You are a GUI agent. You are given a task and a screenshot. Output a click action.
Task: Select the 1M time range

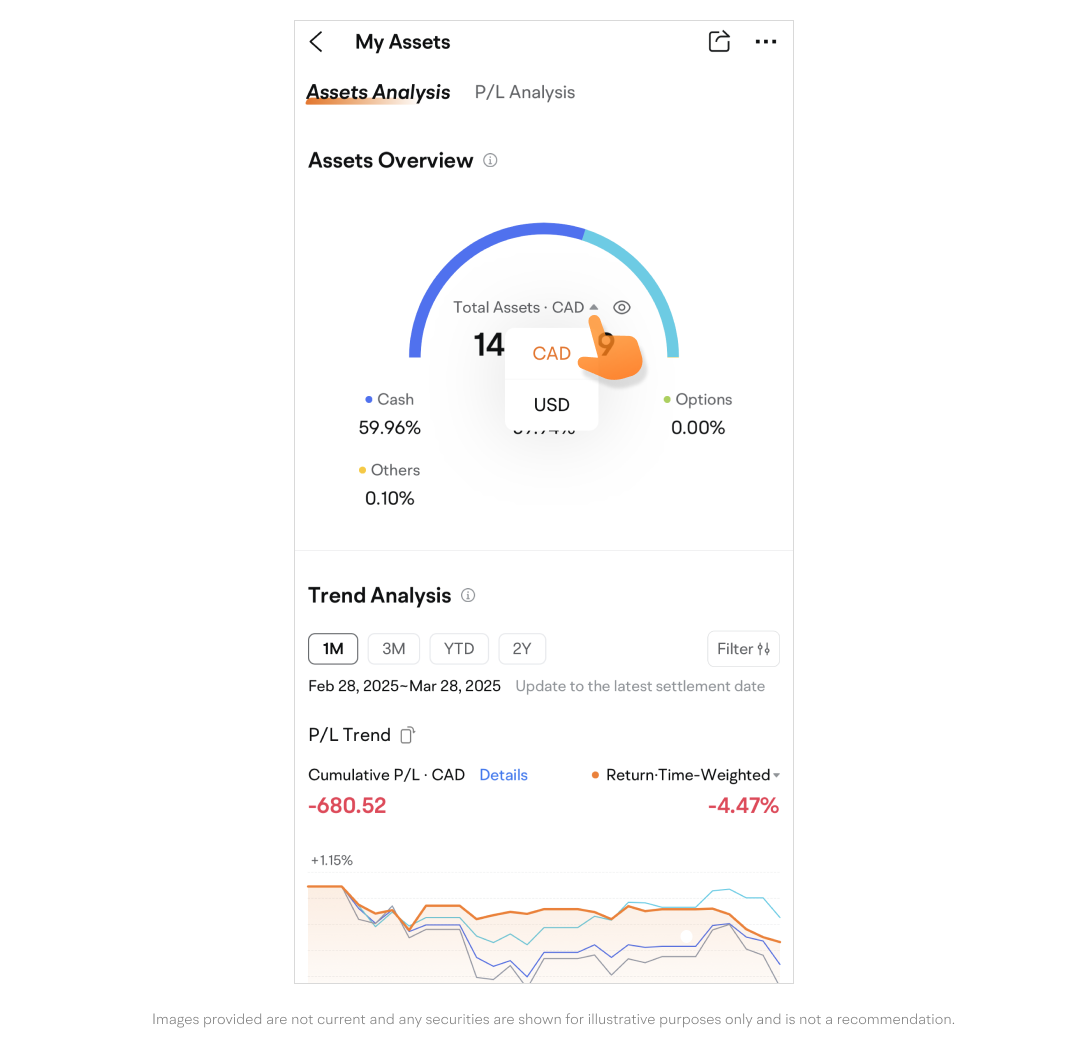coord(333,649)
